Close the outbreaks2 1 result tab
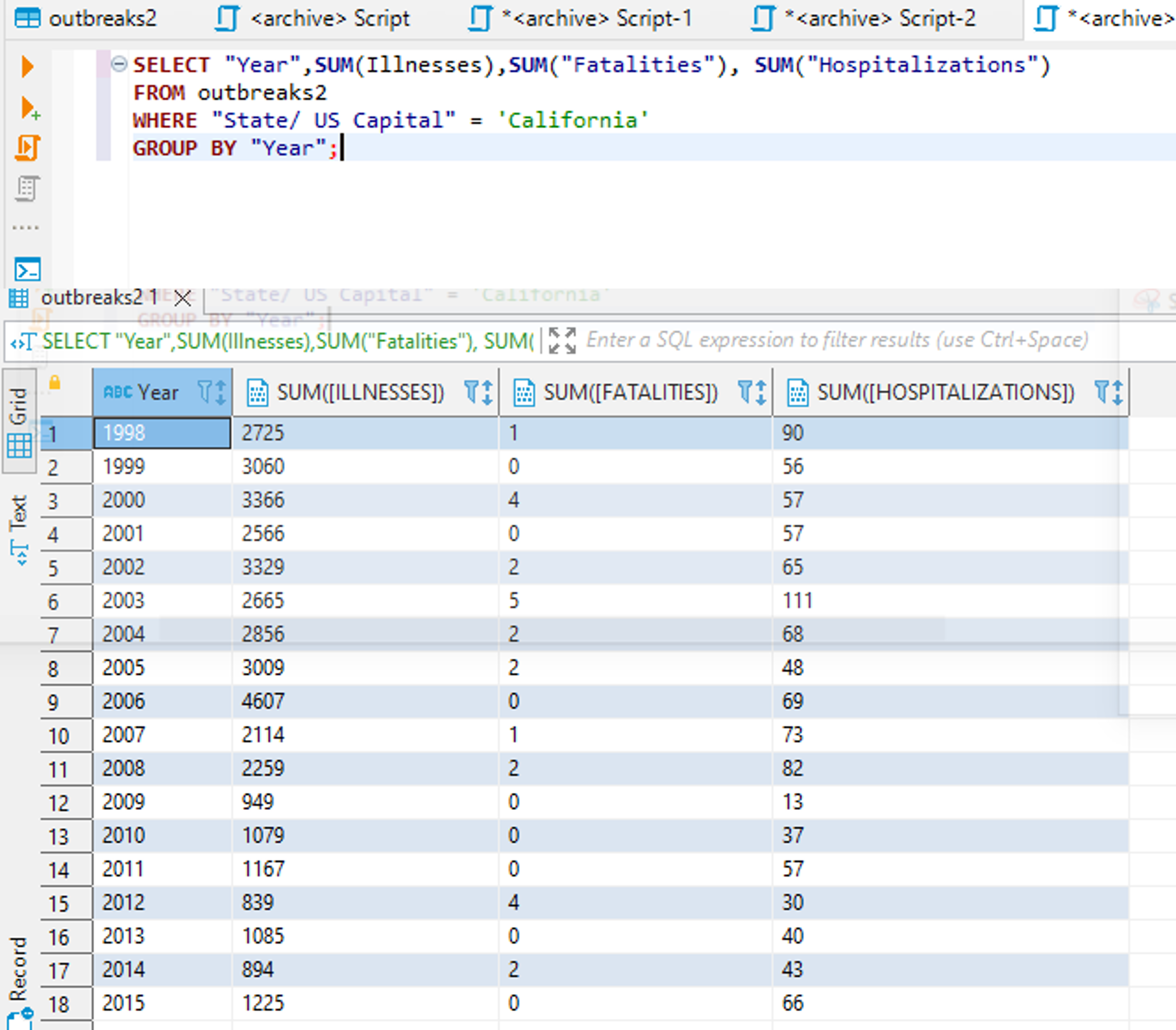Image resolution: width=1176 pixels, height=1030 pixels. (183, 298)
